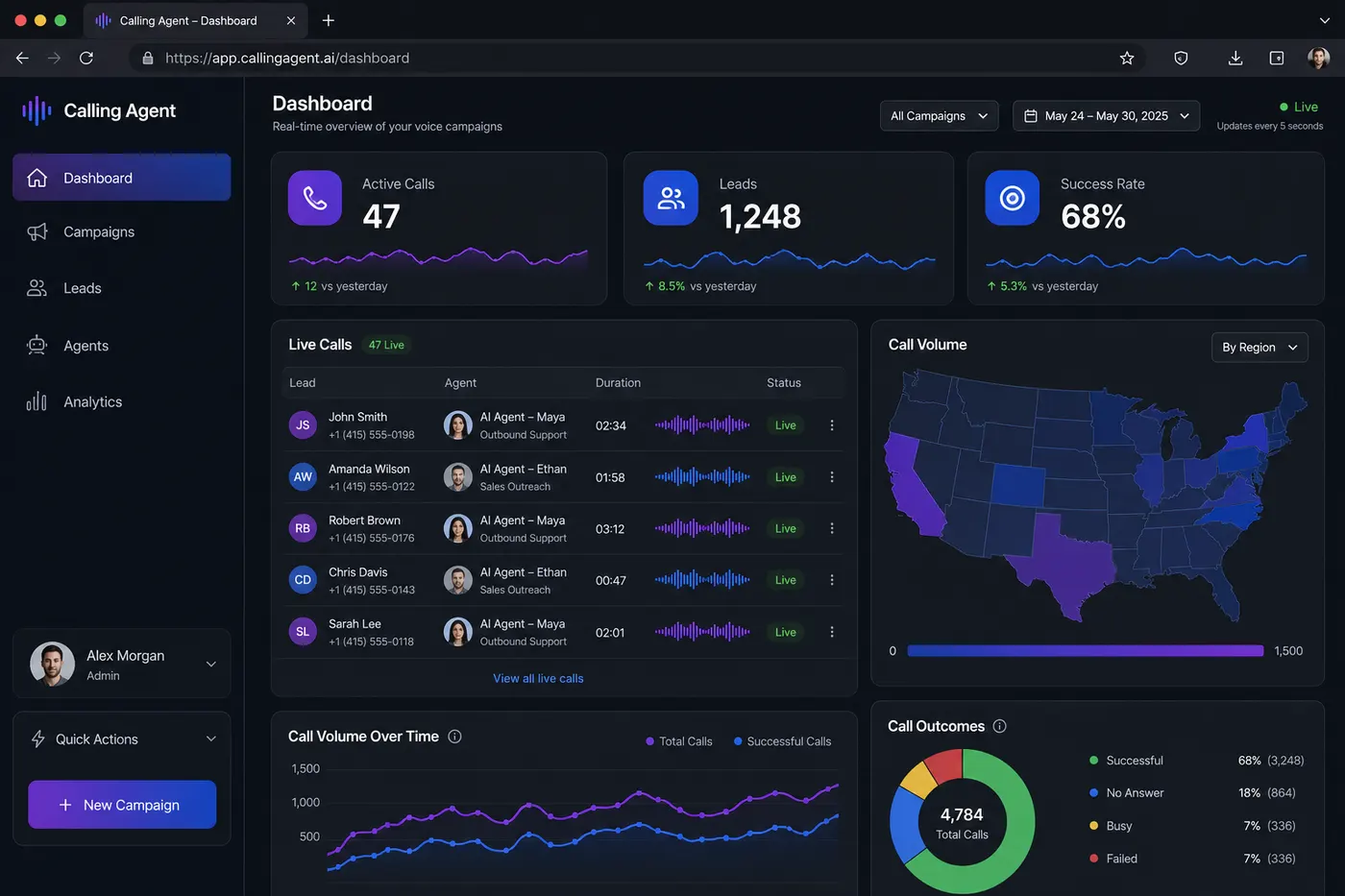Open the Analytics sidebar page
1345x896 pixels.
121,401
